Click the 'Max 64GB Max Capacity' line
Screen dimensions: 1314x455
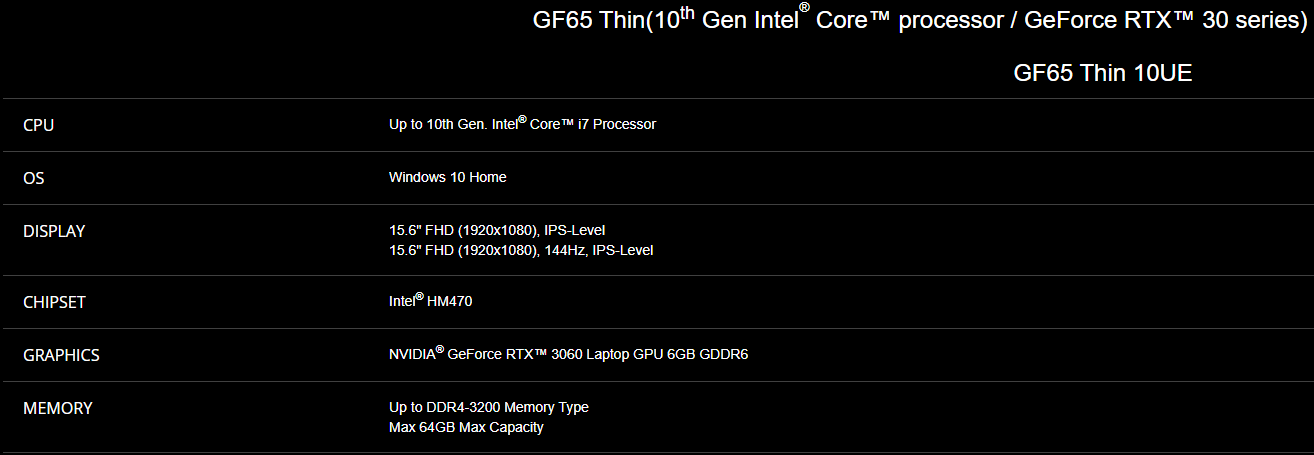click(466, 427)
